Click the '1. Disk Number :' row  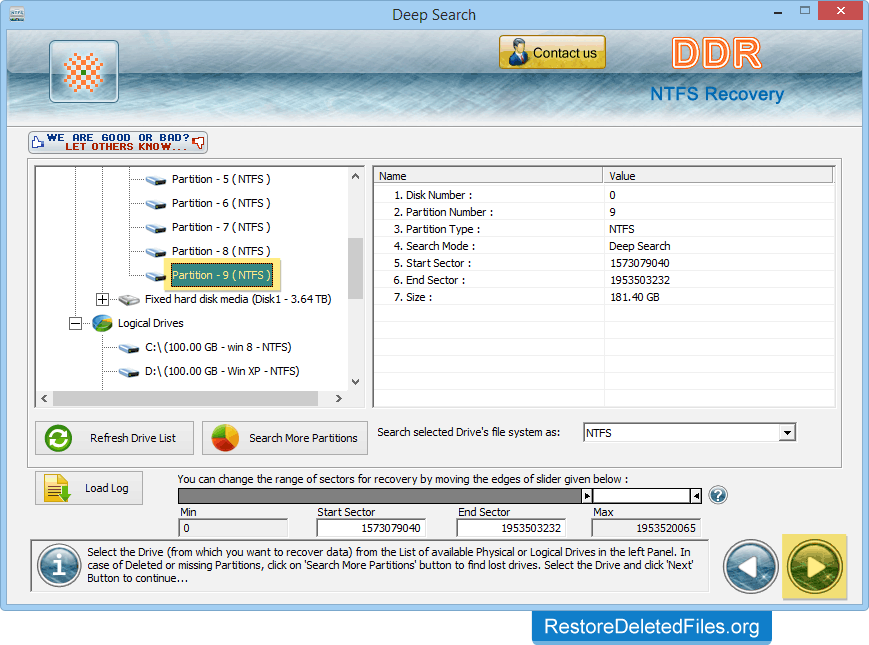604,195
